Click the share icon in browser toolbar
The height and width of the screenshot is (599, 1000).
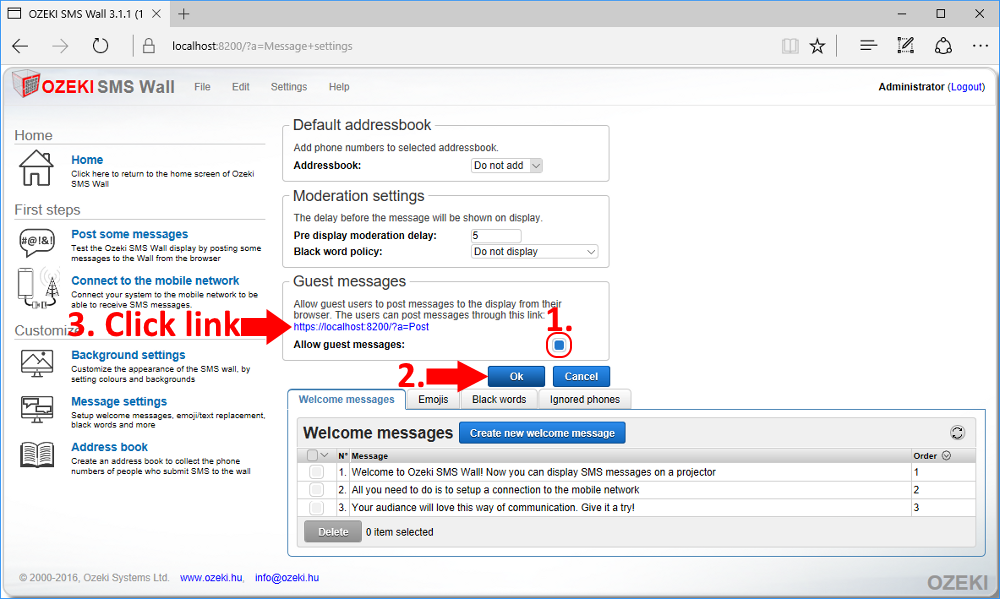tap(943, 46)
